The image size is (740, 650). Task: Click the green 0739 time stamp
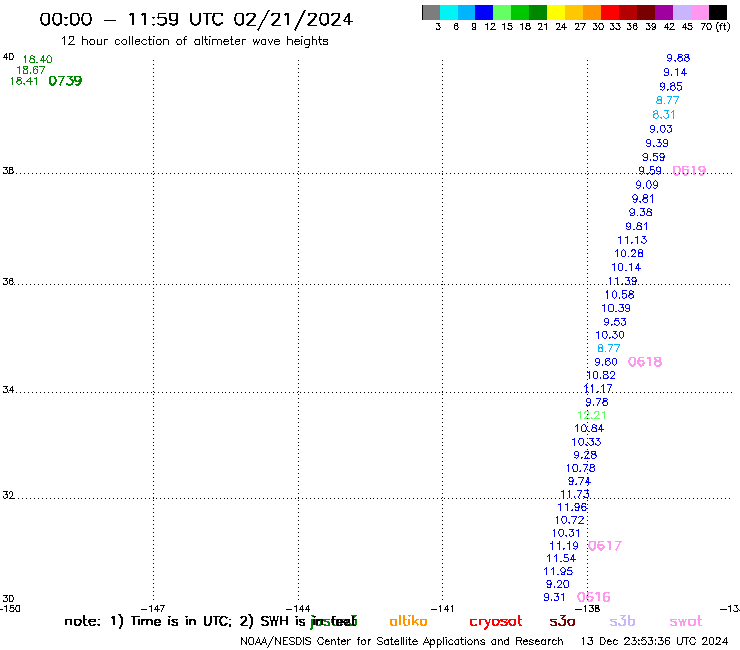(x=65, y=81)
